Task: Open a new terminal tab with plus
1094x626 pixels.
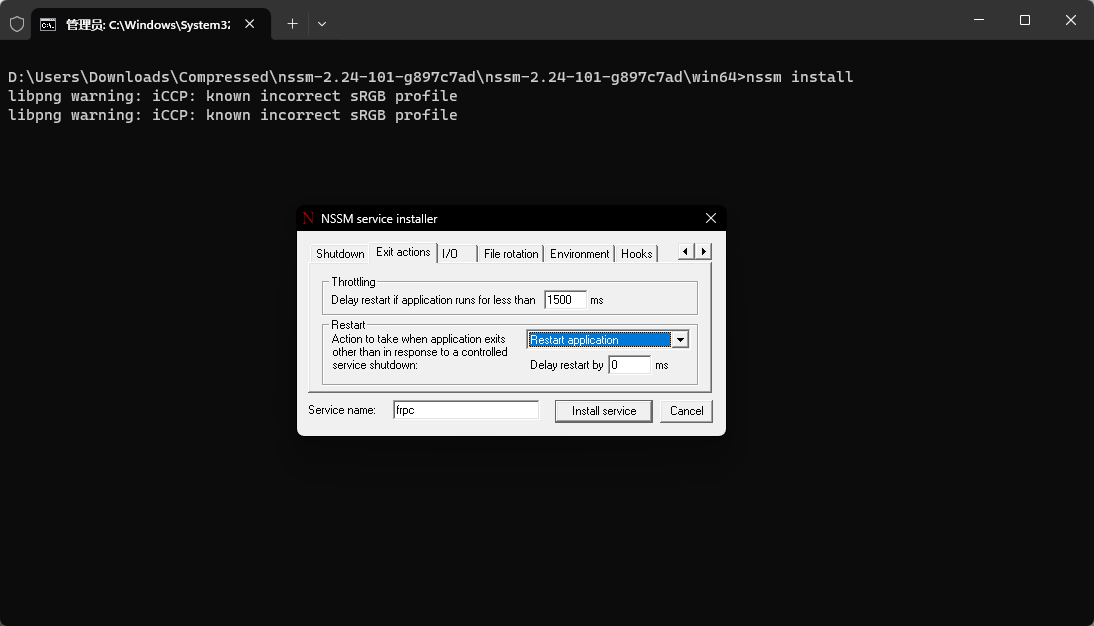Action: click(x=292, y=24)
